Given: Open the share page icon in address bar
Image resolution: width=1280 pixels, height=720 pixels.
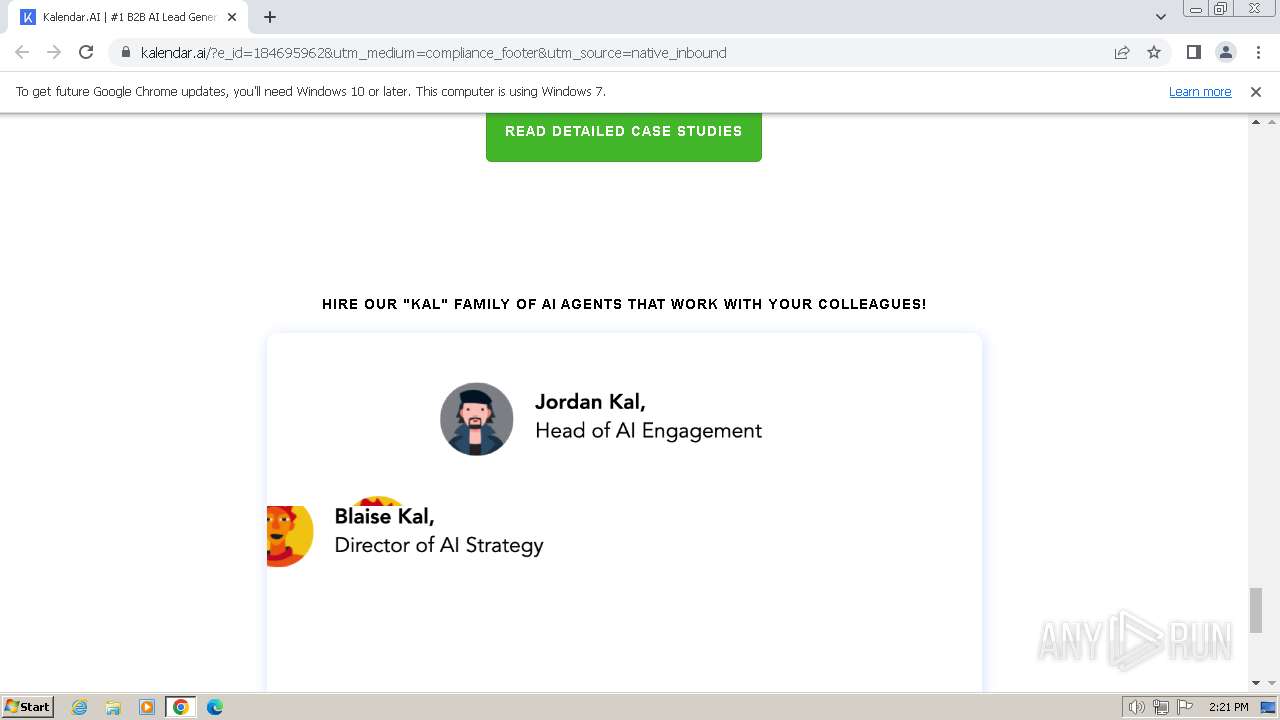Looking at the screenshot, I should pyautogui.click(x=1122, y=53).
